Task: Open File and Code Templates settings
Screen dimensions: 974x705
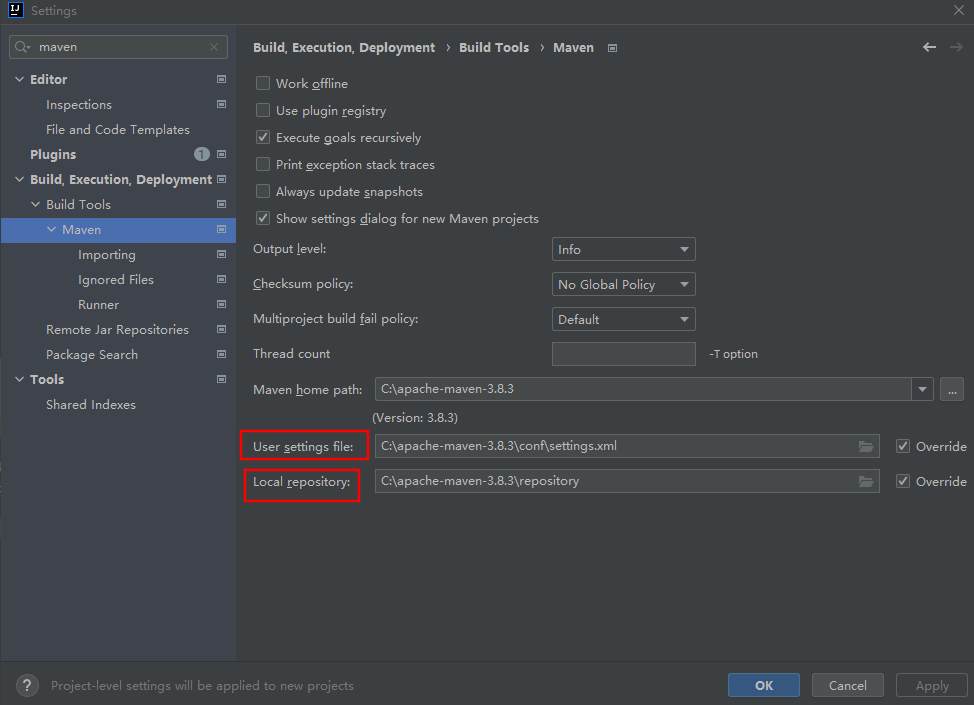Action: (118, 129)
